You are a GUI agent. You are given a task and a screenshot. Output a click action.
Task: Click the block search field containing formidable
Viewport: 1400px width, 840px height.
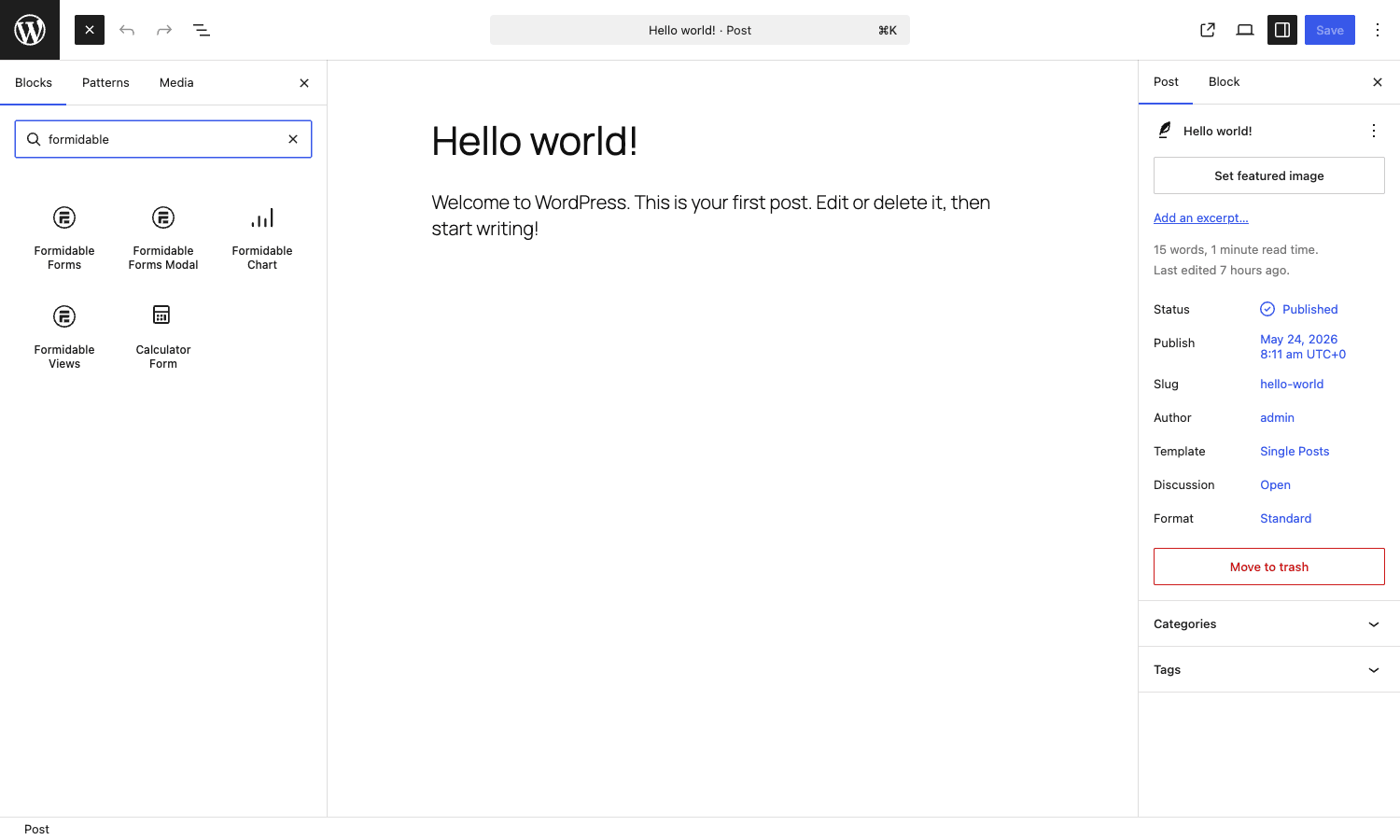pyautogui.click(x=163, y=139)
